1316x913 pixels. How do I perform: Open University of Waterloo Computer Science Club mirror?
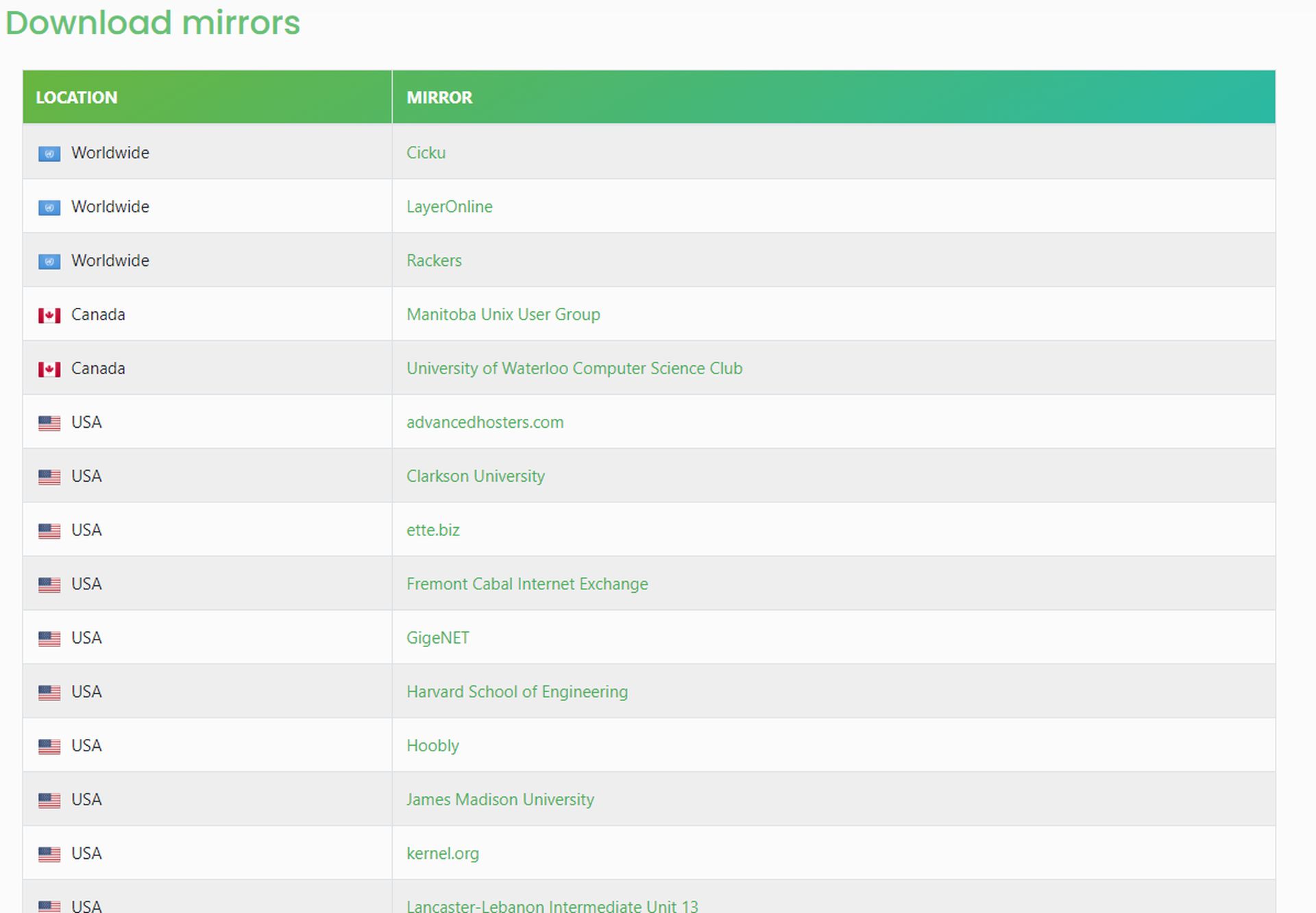coord(574,369)
